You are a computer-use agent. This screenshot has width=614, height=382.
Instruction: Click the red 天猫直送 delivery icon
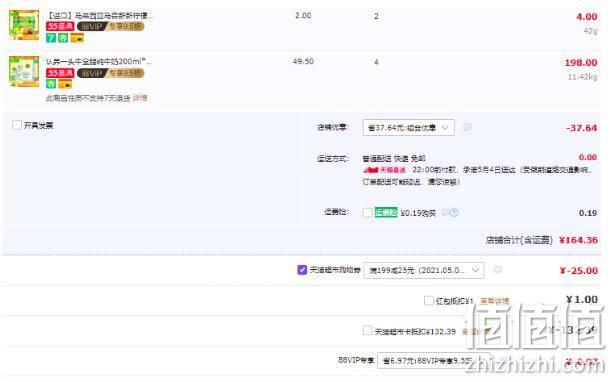(x=384, y=170)
